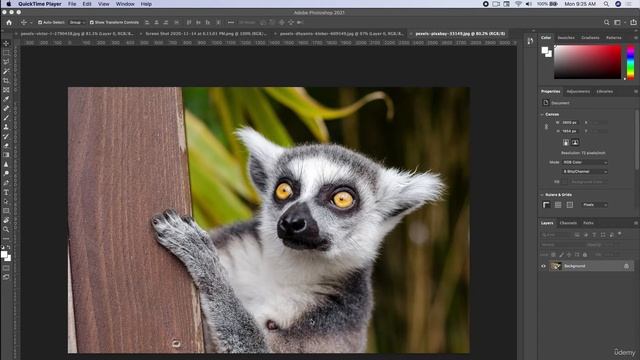Select the Crop tool

click(6, 81)
